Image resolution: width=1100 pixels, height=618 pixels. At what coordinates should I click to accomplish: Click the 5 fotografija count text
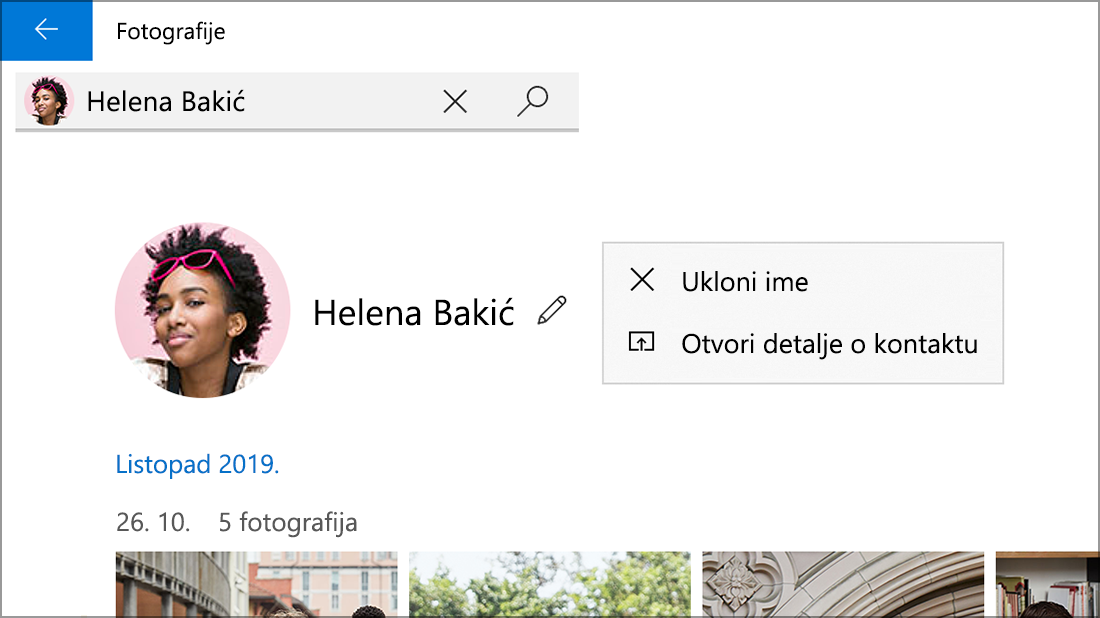[288, 523]
